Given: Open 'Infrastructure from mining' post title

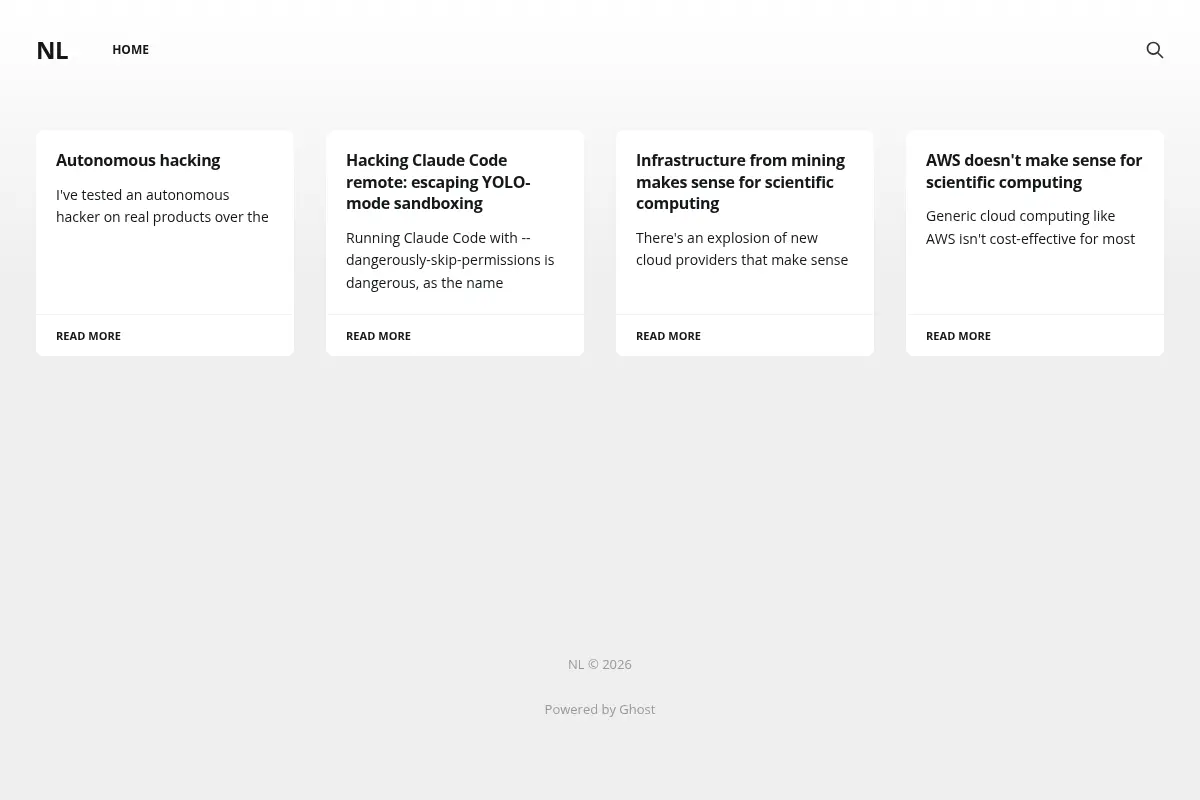Looking at the screenshot, I should coord(740,182).
